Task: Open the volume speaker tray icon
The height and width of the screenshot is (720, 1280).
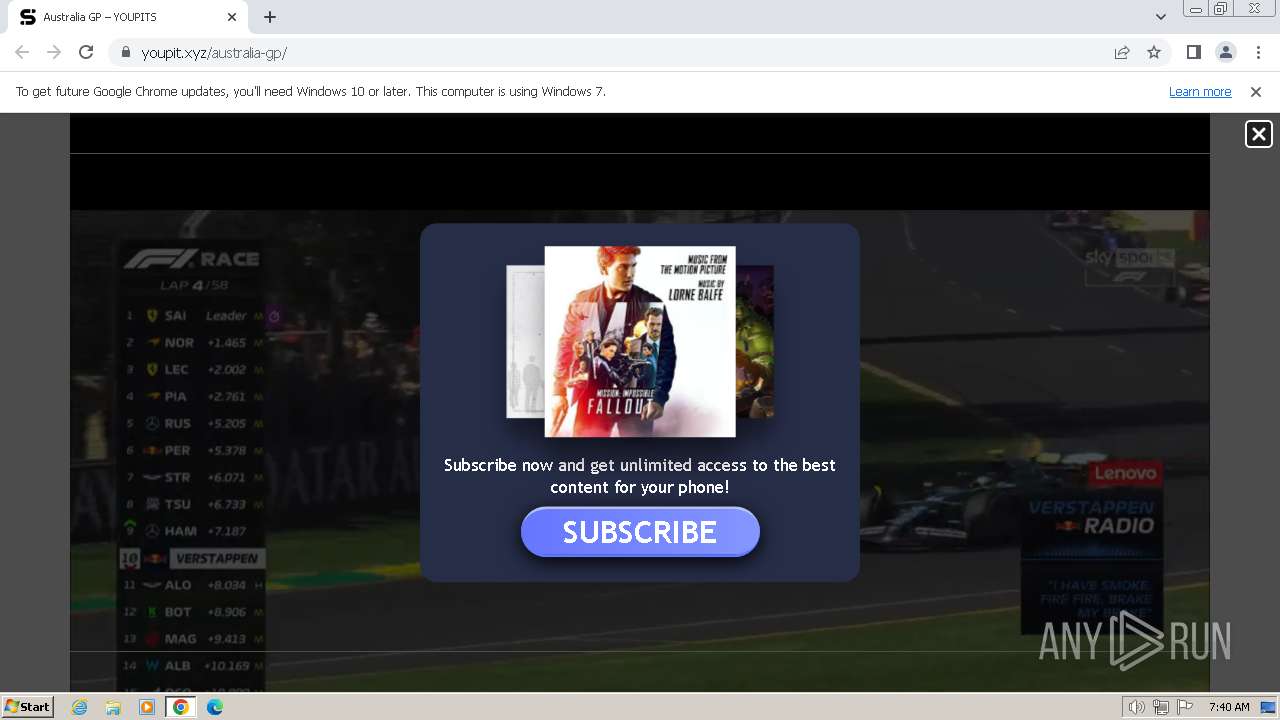Action: 1136,707
